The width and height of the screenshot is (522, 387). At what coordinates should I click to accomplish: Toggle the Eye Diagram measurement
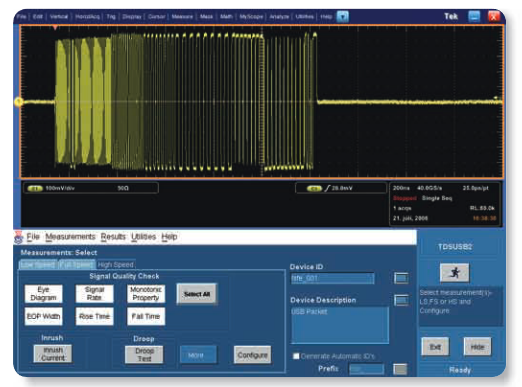(x=43, y=294)
